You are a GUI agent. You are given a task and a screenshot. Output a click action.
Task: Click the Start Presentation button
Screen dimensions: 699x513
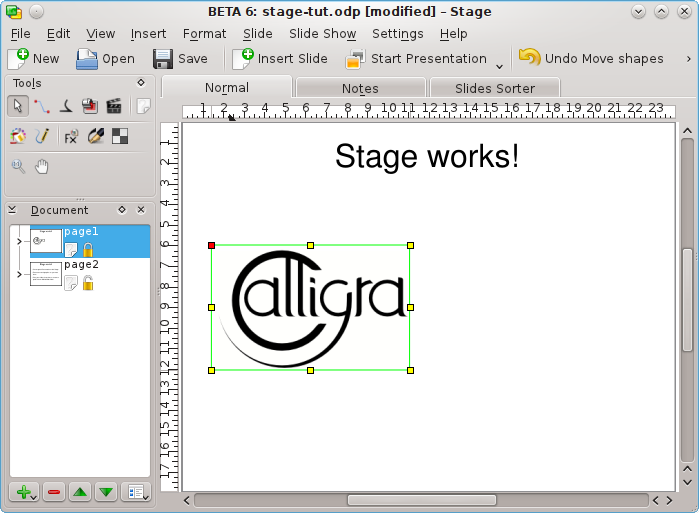click(416, 59)
